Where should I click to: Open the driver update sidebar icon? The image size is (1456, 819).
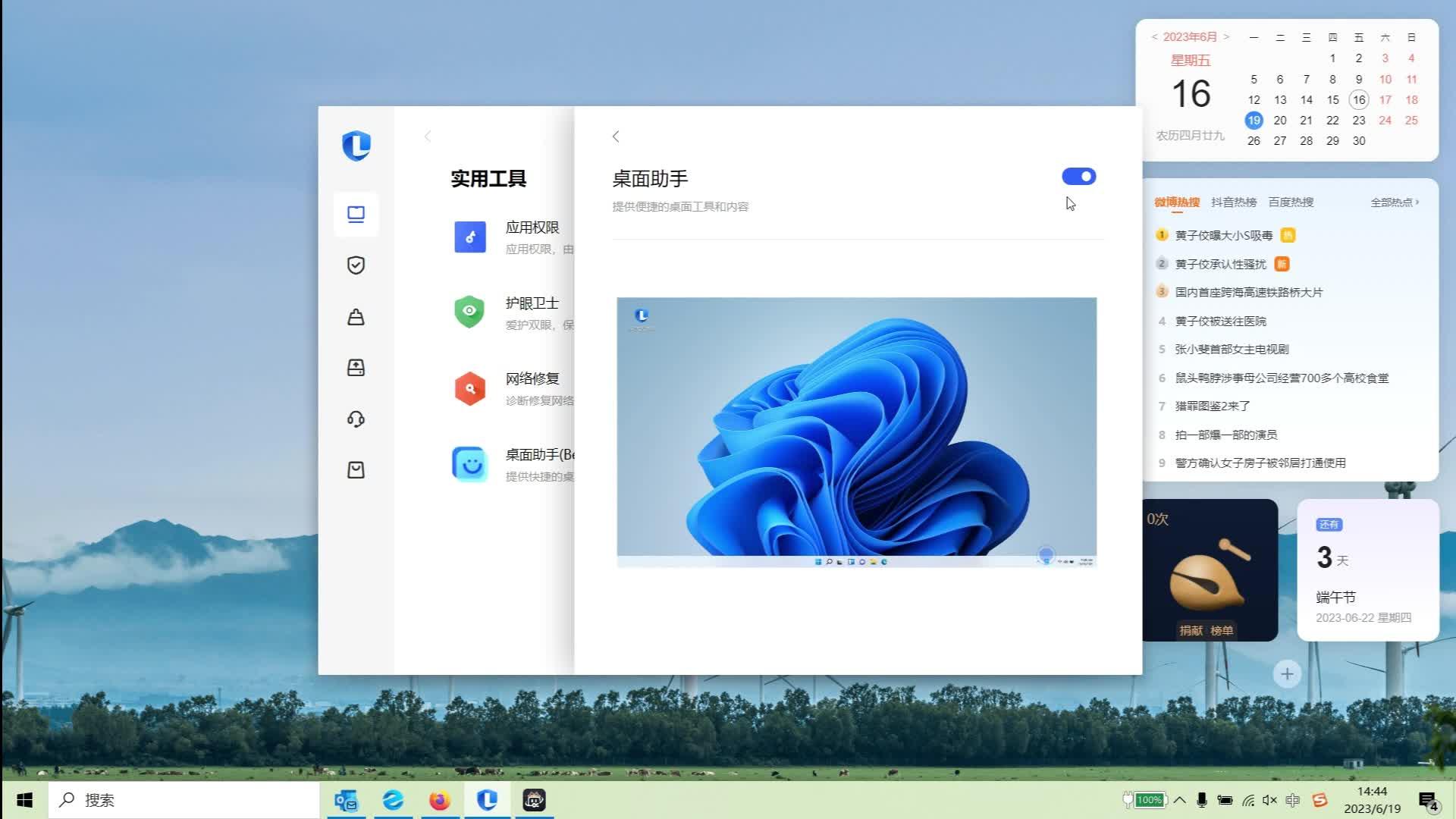[x=356, y=368]
